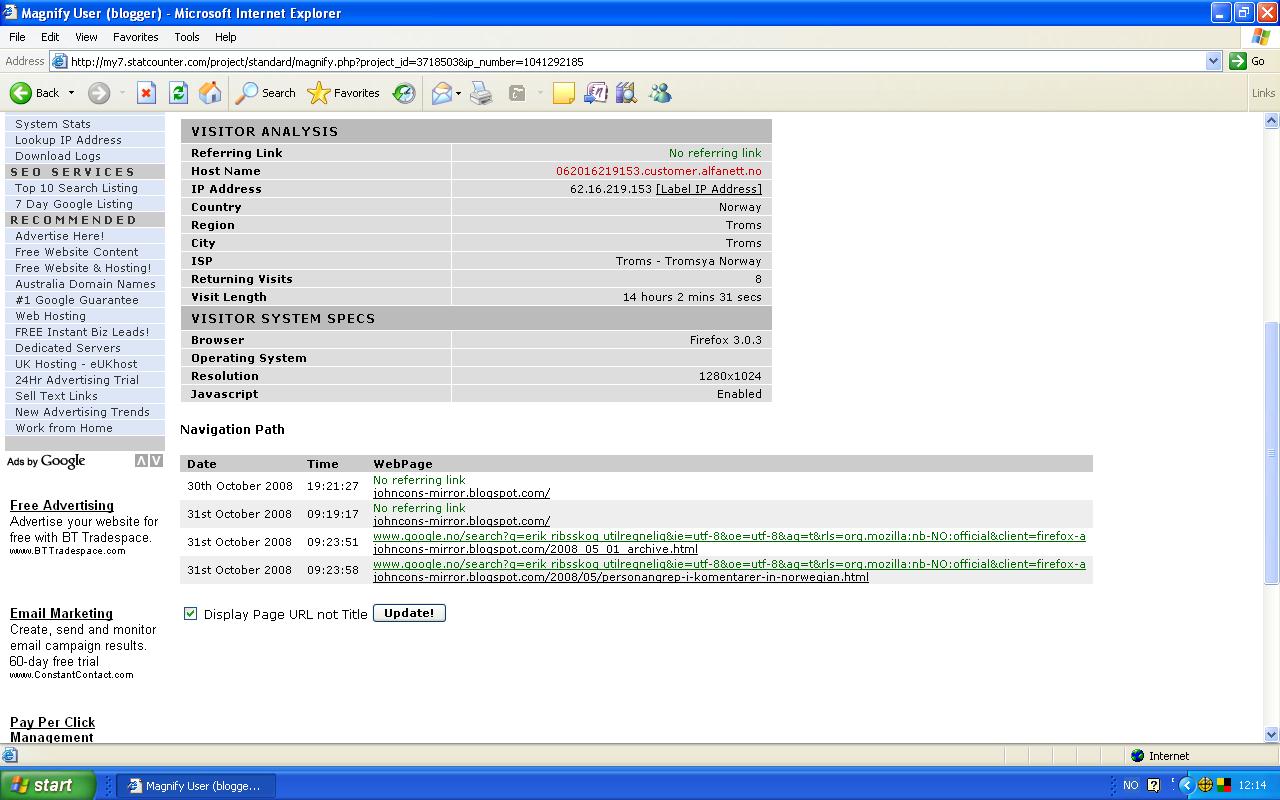Click the yellow note Discuss icon

click(x=564, y=93)
